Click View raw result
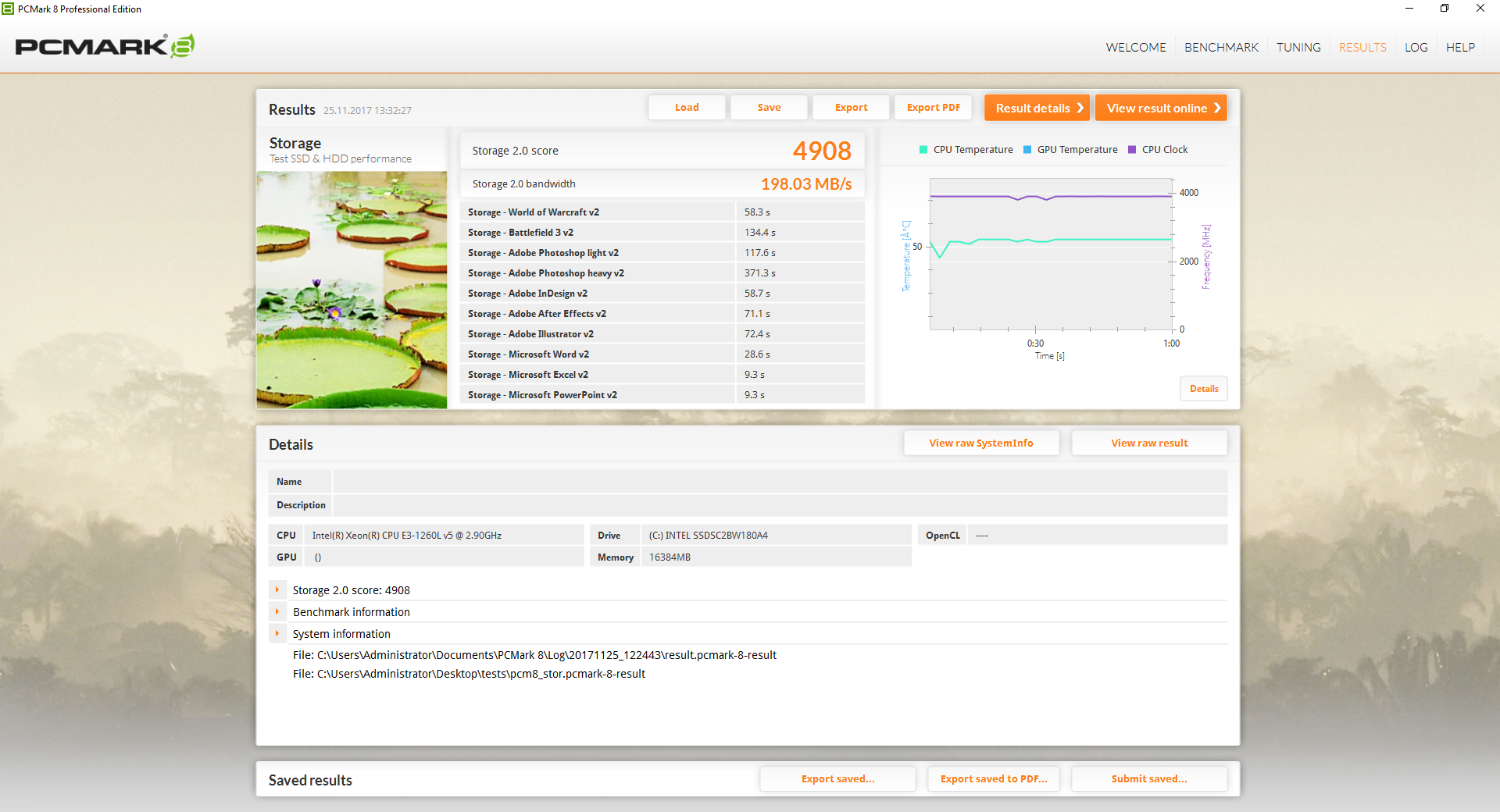Screen dimensions: 1500x812 (1149, 443)
